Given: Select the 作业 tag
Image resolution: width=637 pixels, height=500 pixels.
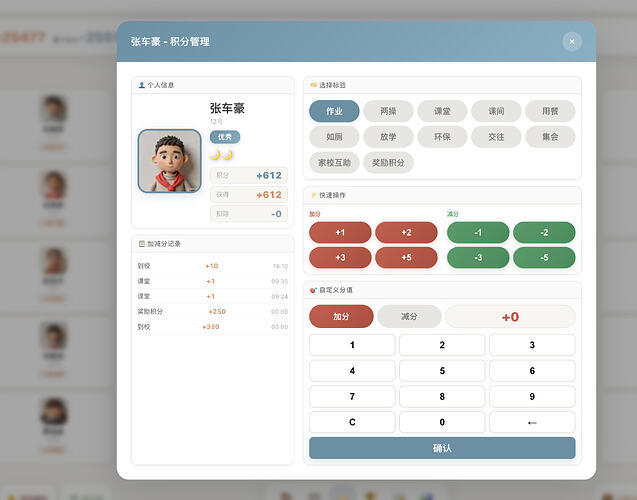Looking at the screenshot, I should point(334,111).
